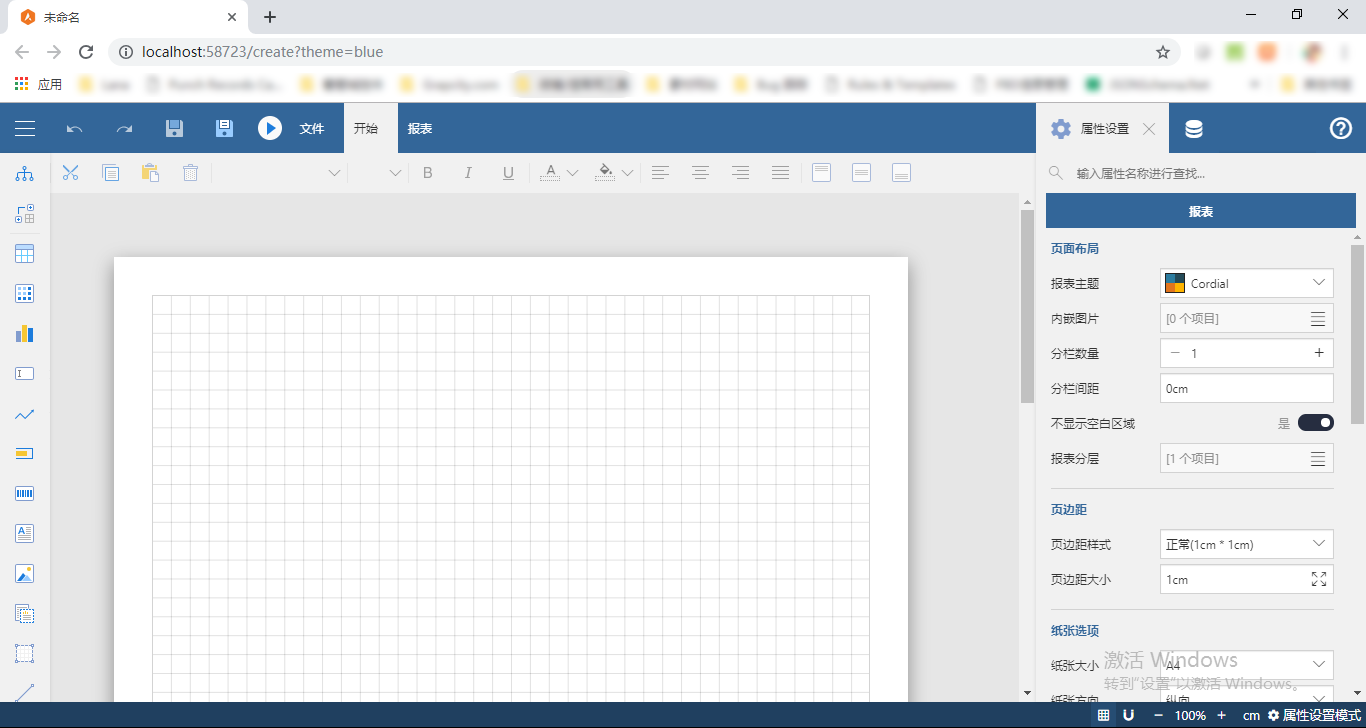This screenshot has width=1366, height=728.
Task: Open the 报表主题 Cordial dropdown
Action: 1247,283
